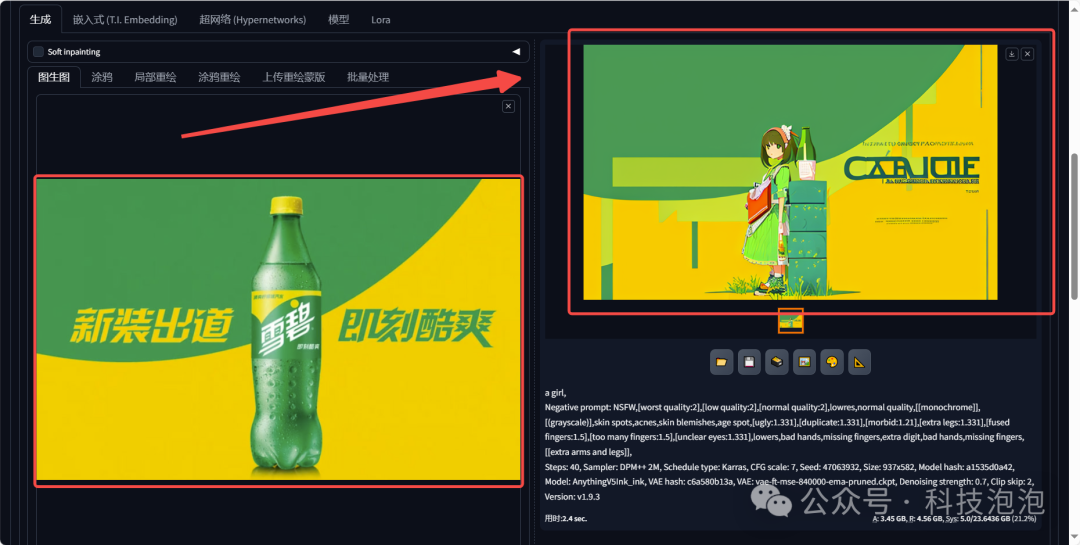Save images as zip archive icon
This screenshot has height=545, width=1080.
pos(776,362)
